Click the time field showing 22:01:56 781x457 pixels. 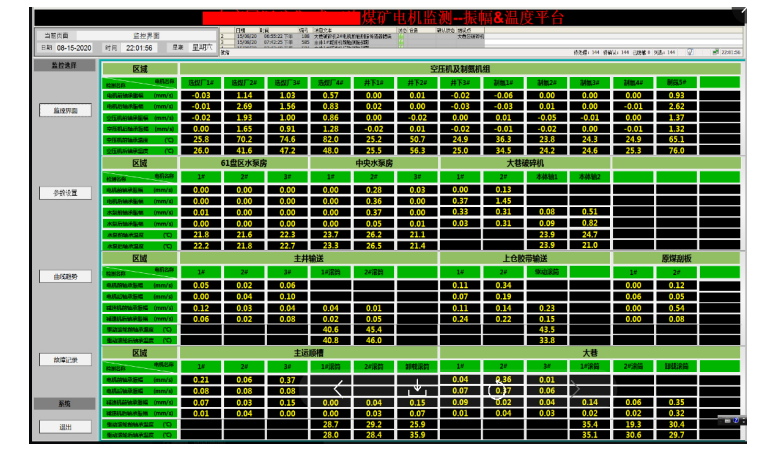(x=140, y=47)
